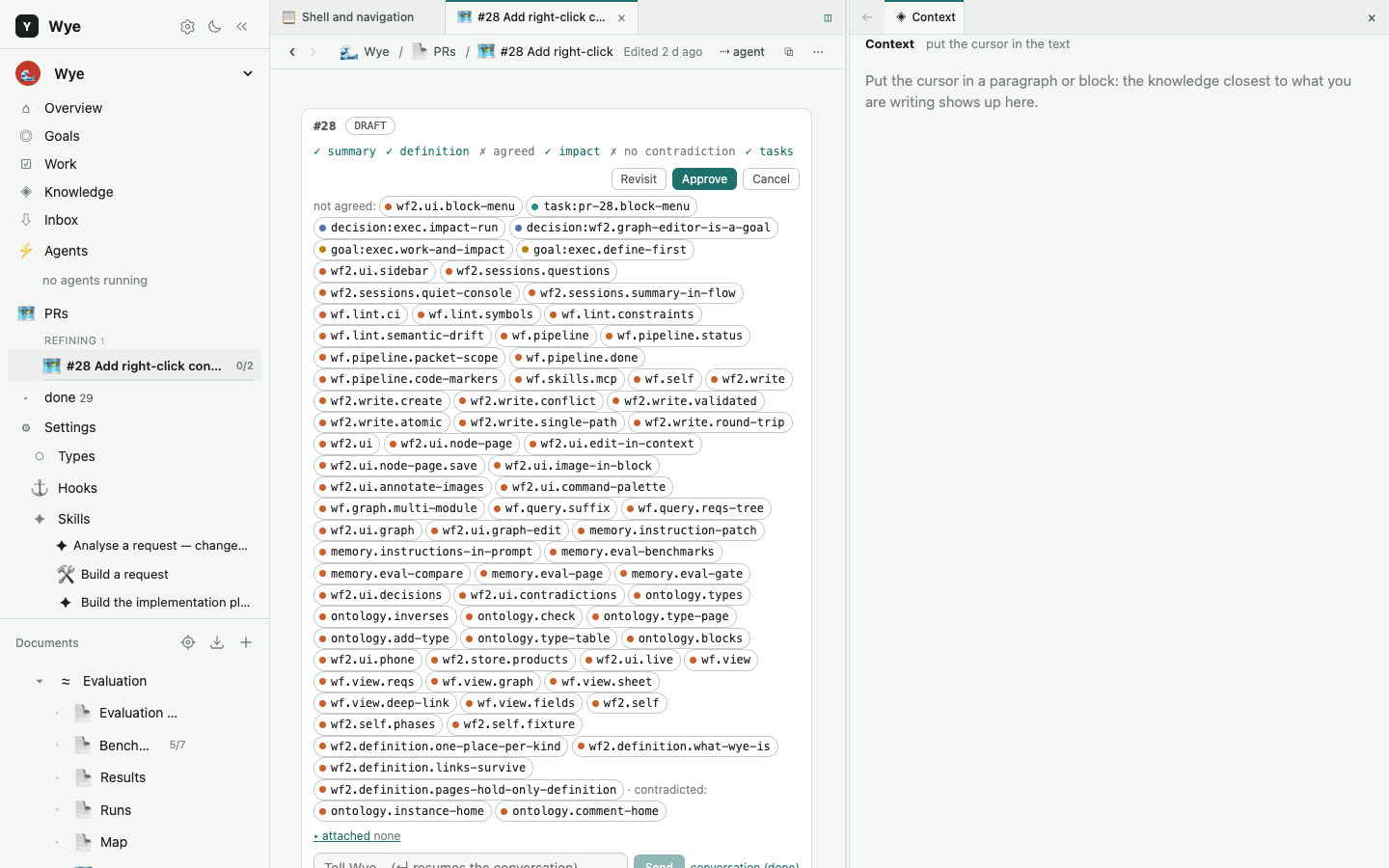Screen dimensions: 1389x868
Task: Open the #28 Add right-click PR in sidebar
Action: [135, 366]
